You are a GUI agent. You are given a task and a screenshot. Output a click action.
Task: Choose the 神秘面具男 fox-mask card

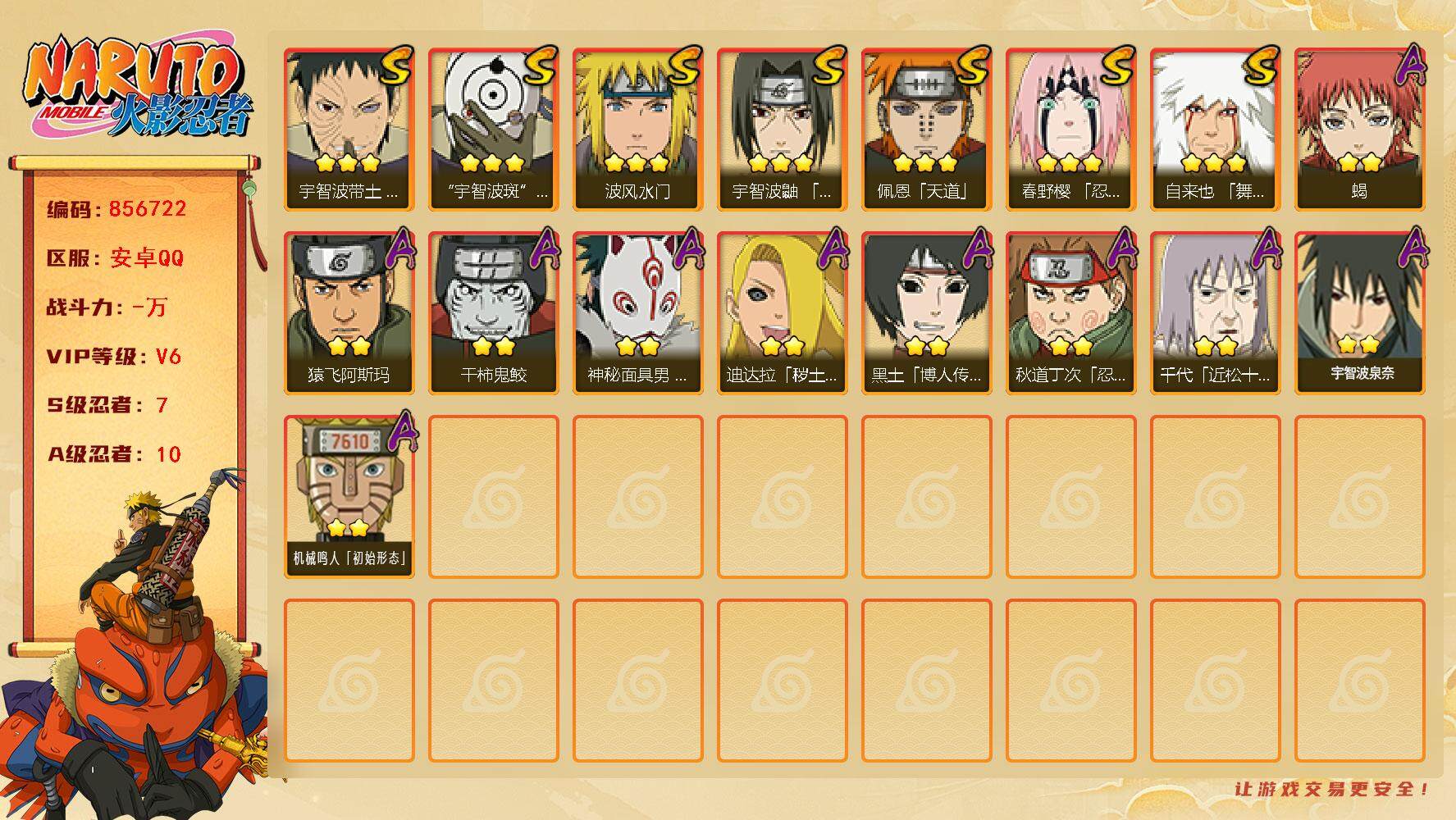(637, 313)
